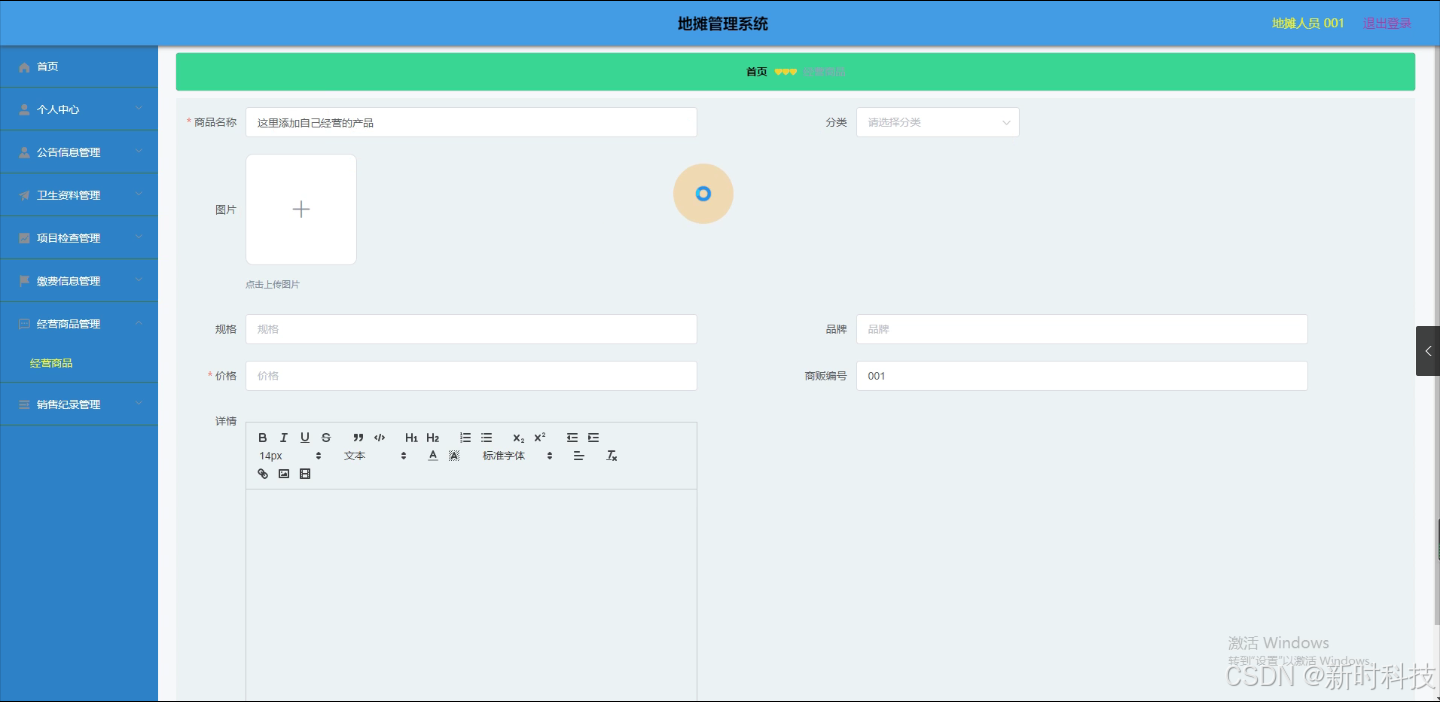Insert a blockquote in the editor
Image resolution: width=1440 pixels, height=702 pixels.
coord(358,438)
